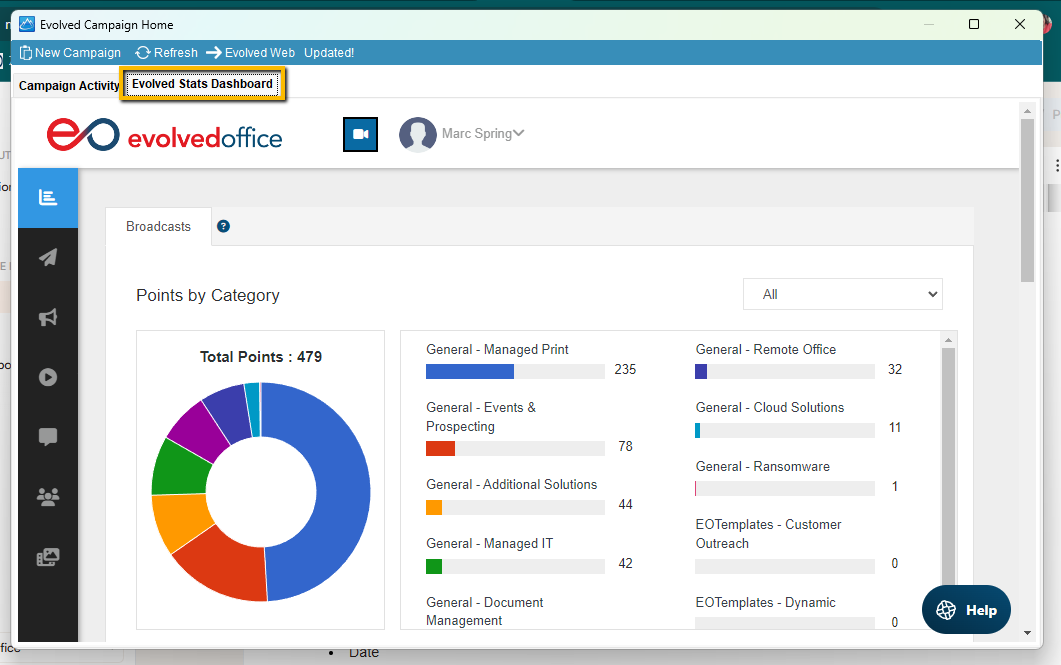Open the chat bubble sidebar icon
1061x665 pixels.
click(x=47, y=437)
